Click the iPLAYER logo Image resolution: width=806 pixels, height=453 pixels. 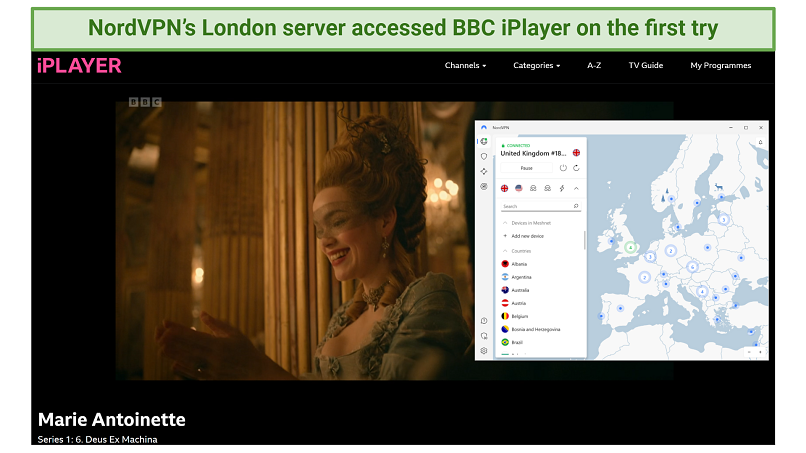click(79, 66)
